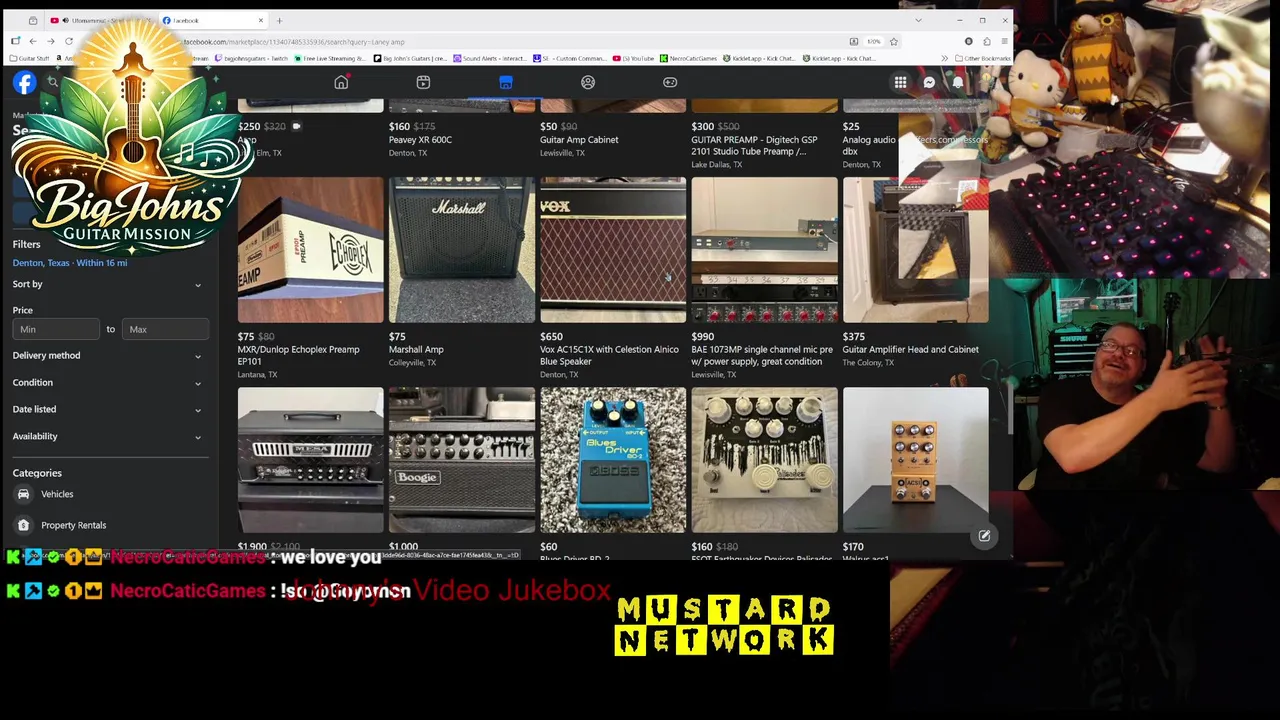The image size is (1280, 720).
Task: Open the Property Rentals category link
Action: coord(73,525)
